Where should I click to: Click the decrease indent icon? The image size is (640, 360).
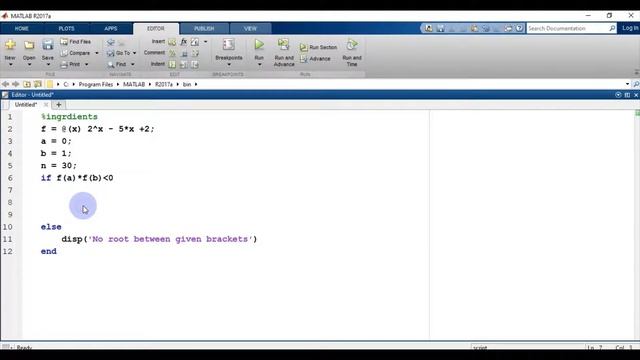coord(195,64)
